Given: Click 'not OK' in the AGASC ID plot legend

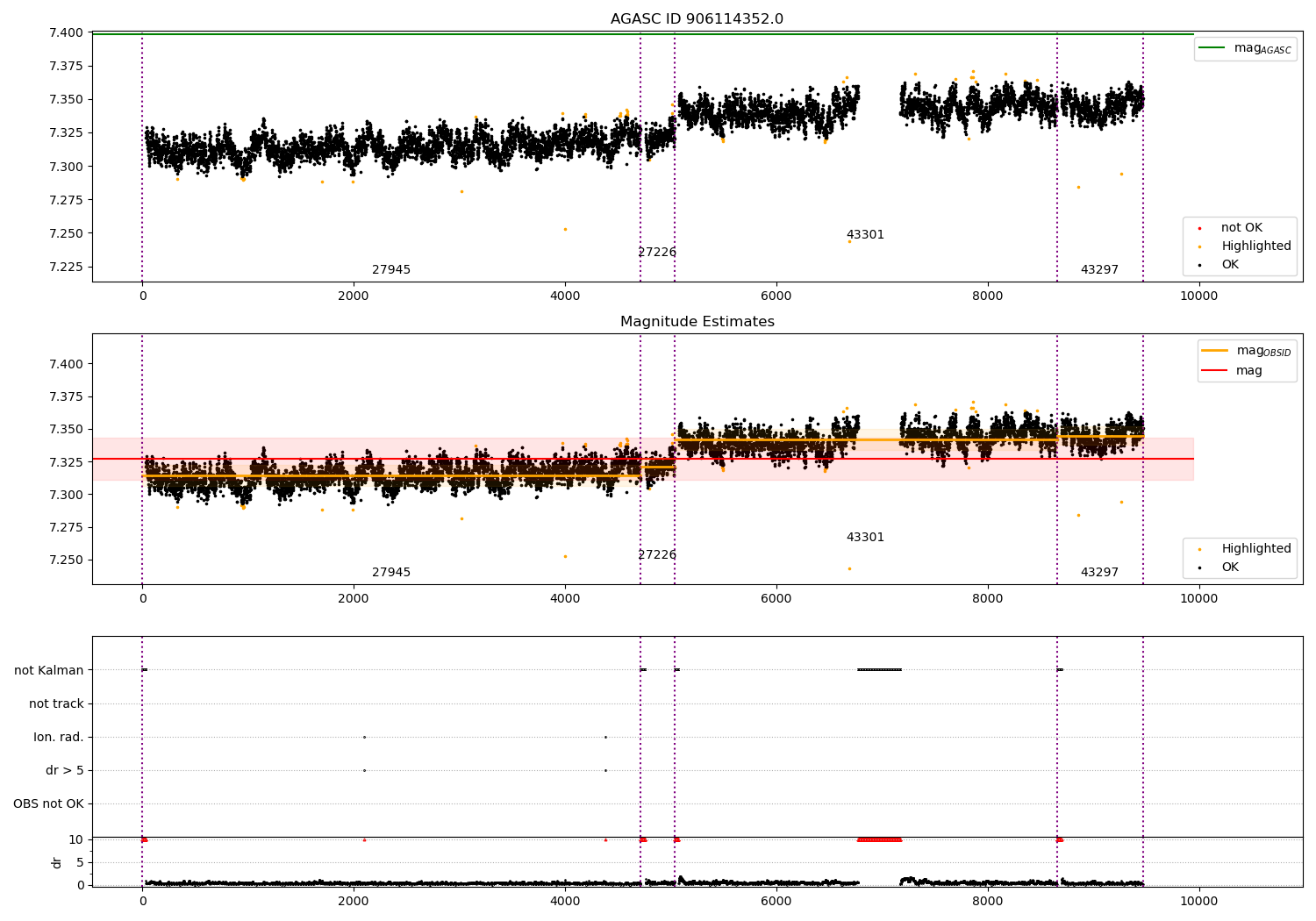Looking at the screenshot, I should [x=1241, y=228].
